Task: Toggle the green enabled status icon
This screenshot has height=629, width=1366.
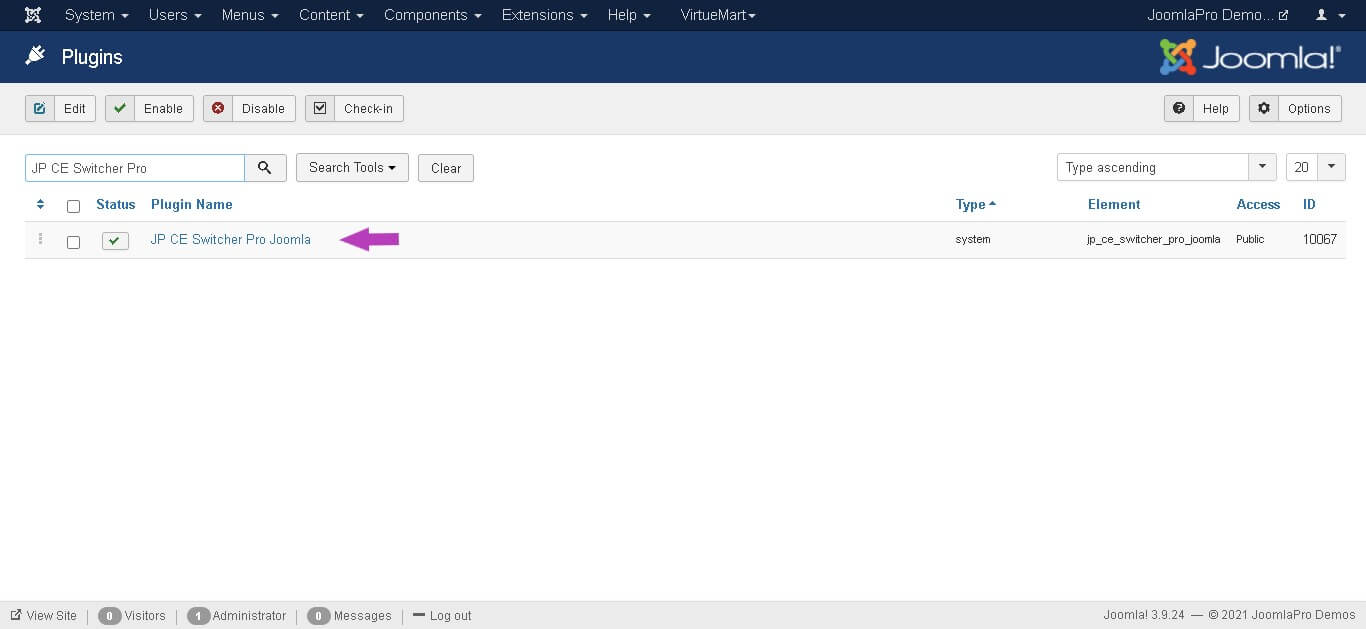Action: tap(115, 241)
